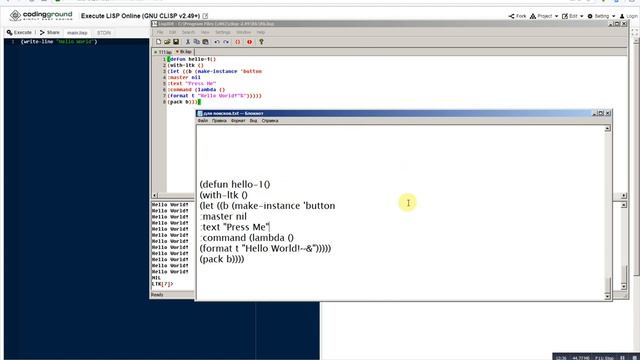Click the fullscreen expand icon on the web page
Screen dimensions: 640x360
click(634, 33)
